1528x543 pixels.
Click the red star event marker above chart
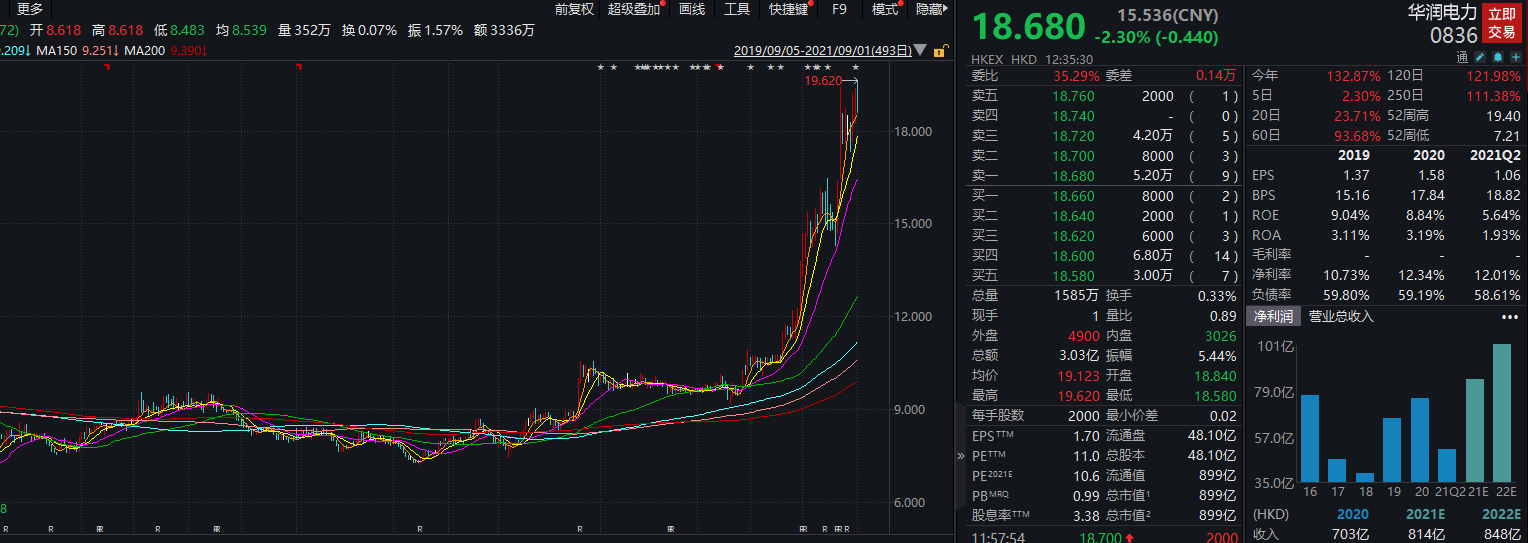[x=718, y=67]
